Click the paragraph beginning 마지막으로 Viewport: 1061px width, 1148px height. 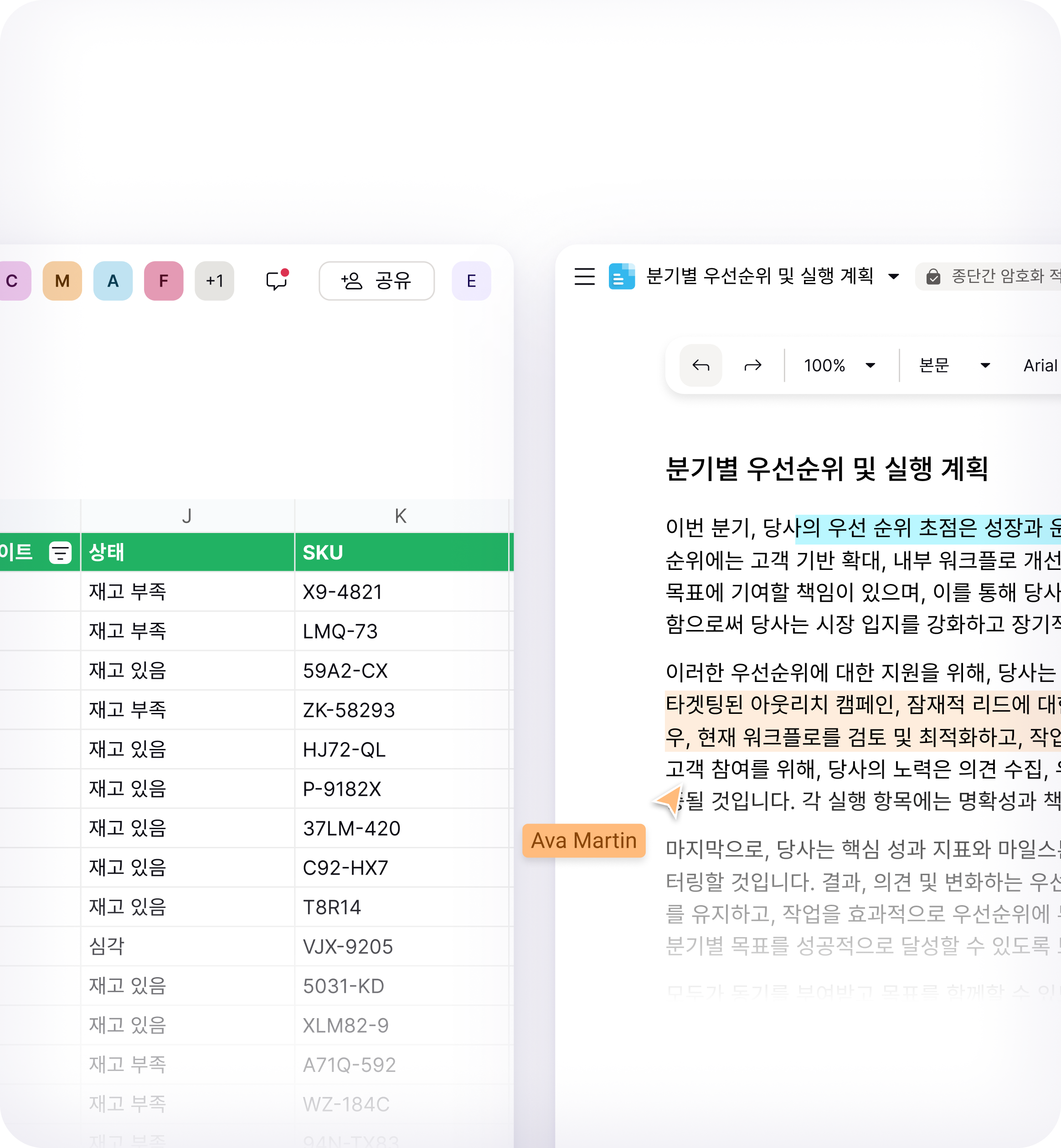(x=863, y=897)
